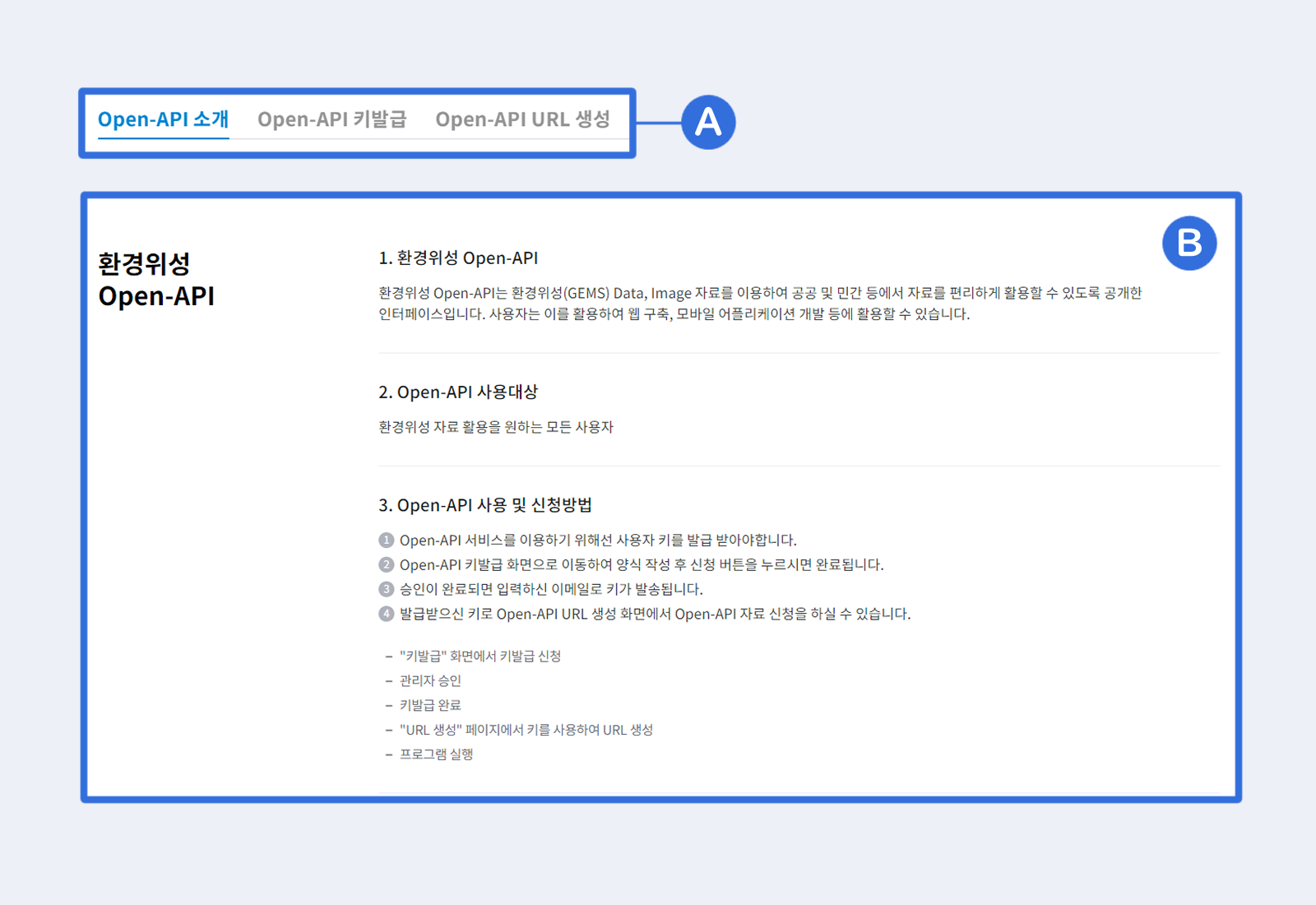
Task: Click the 환경위성 Open-API page title
Action: point(156,280)
